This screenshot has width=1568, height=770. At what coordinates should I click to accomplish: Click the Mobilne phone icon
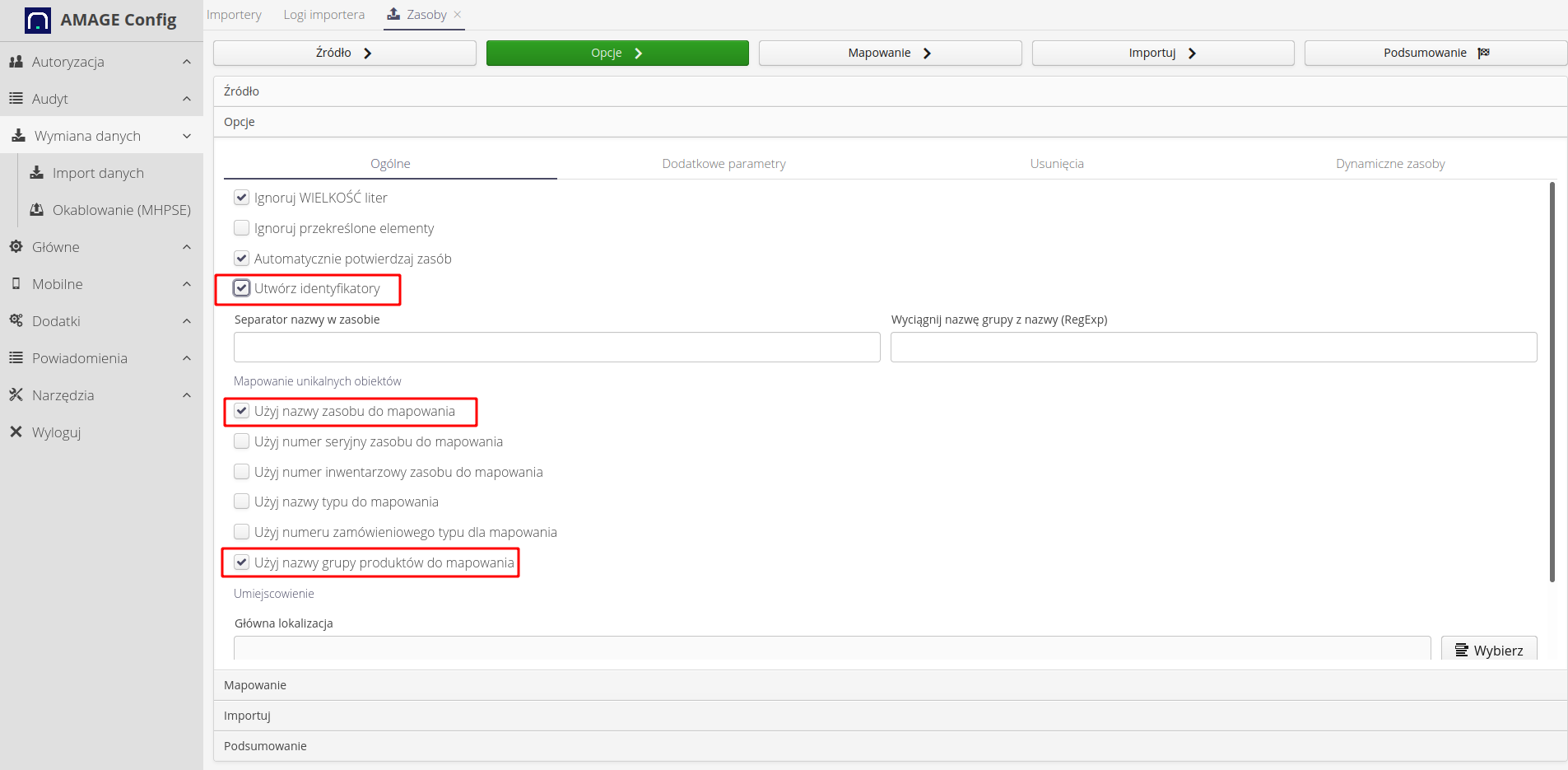click(16, 284)
